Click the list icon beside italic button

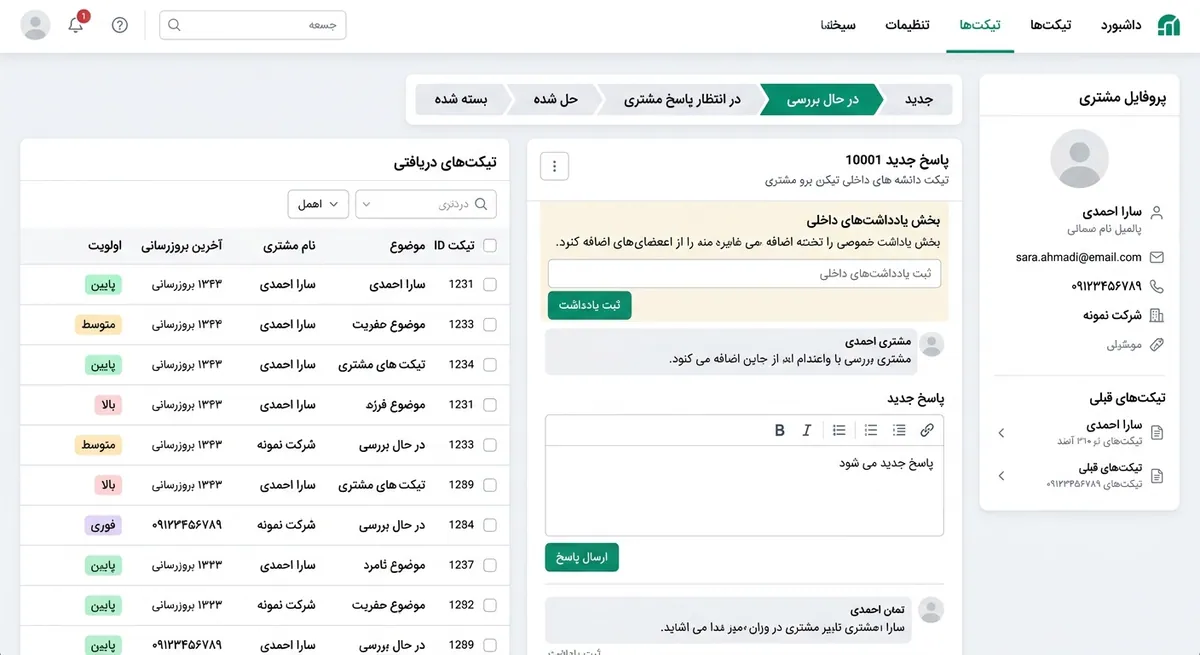point(839,430)
